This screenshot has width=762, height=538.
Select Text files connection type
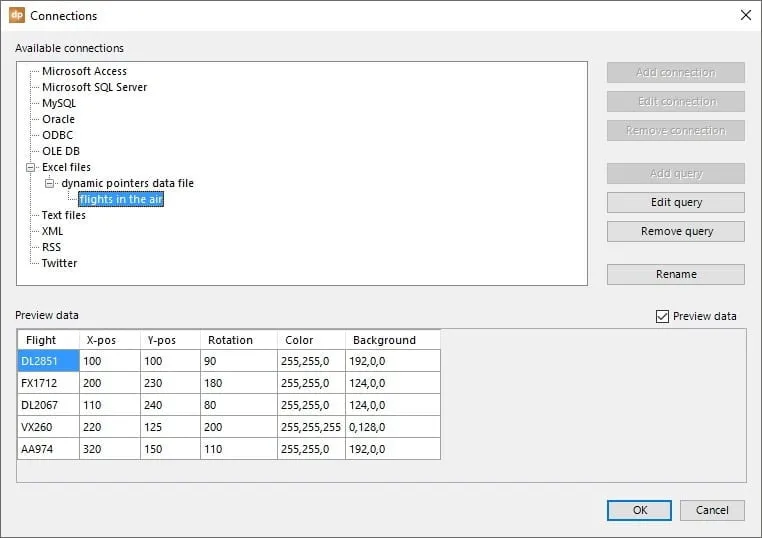click(x=64, y=215)
